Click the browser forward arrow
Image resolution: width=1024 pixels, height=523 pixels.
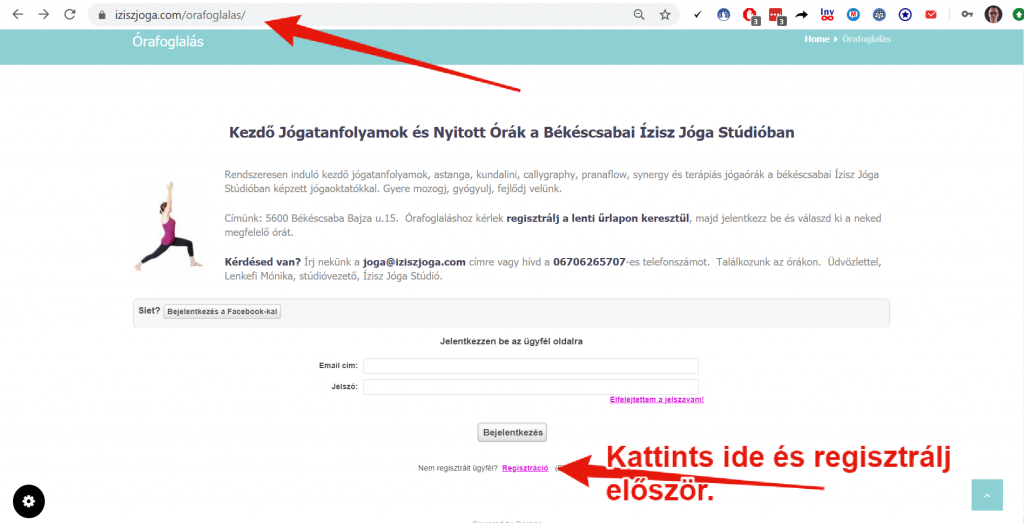coord(43,15)
